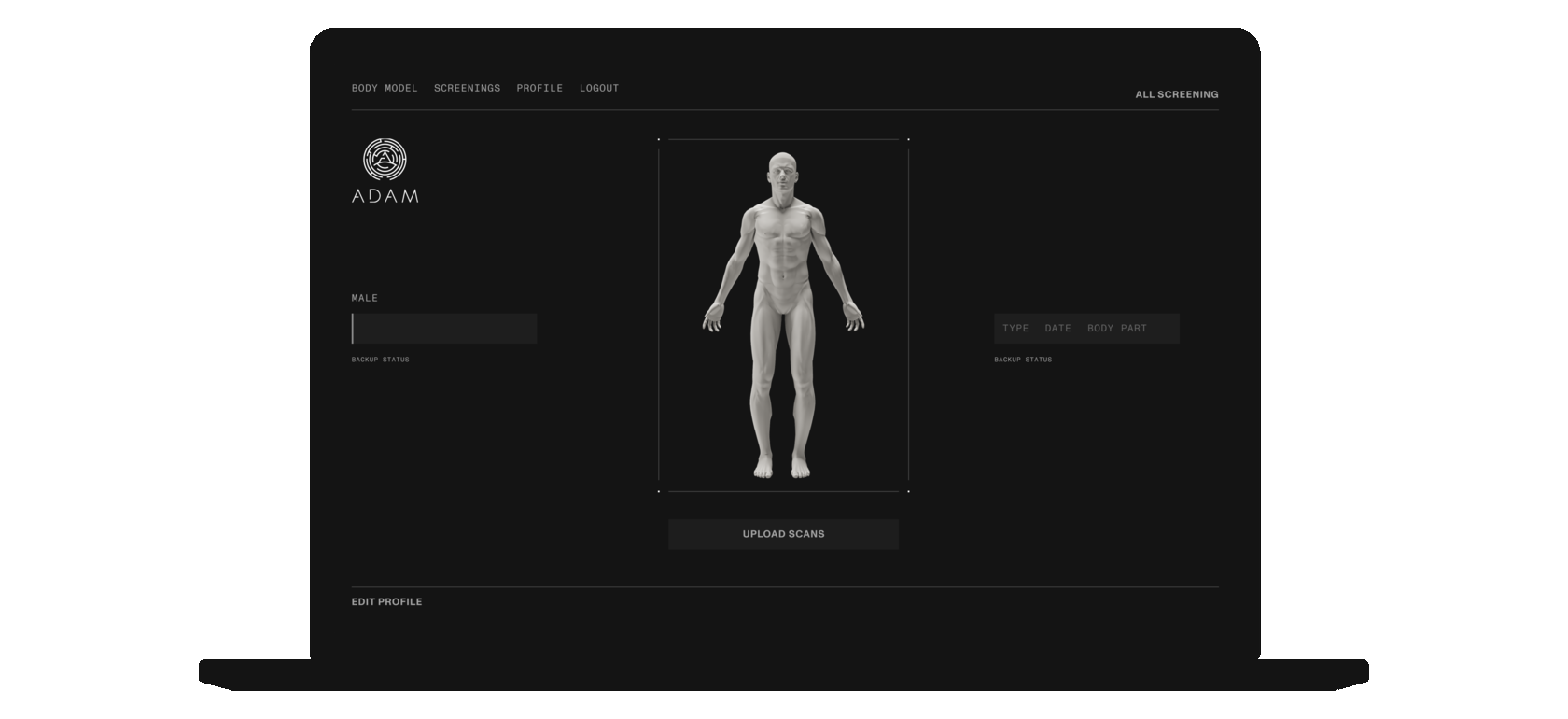1568x719 pixels.
Task: Click the ADAM wordmark text under the logo
Action: coord(385,196)
